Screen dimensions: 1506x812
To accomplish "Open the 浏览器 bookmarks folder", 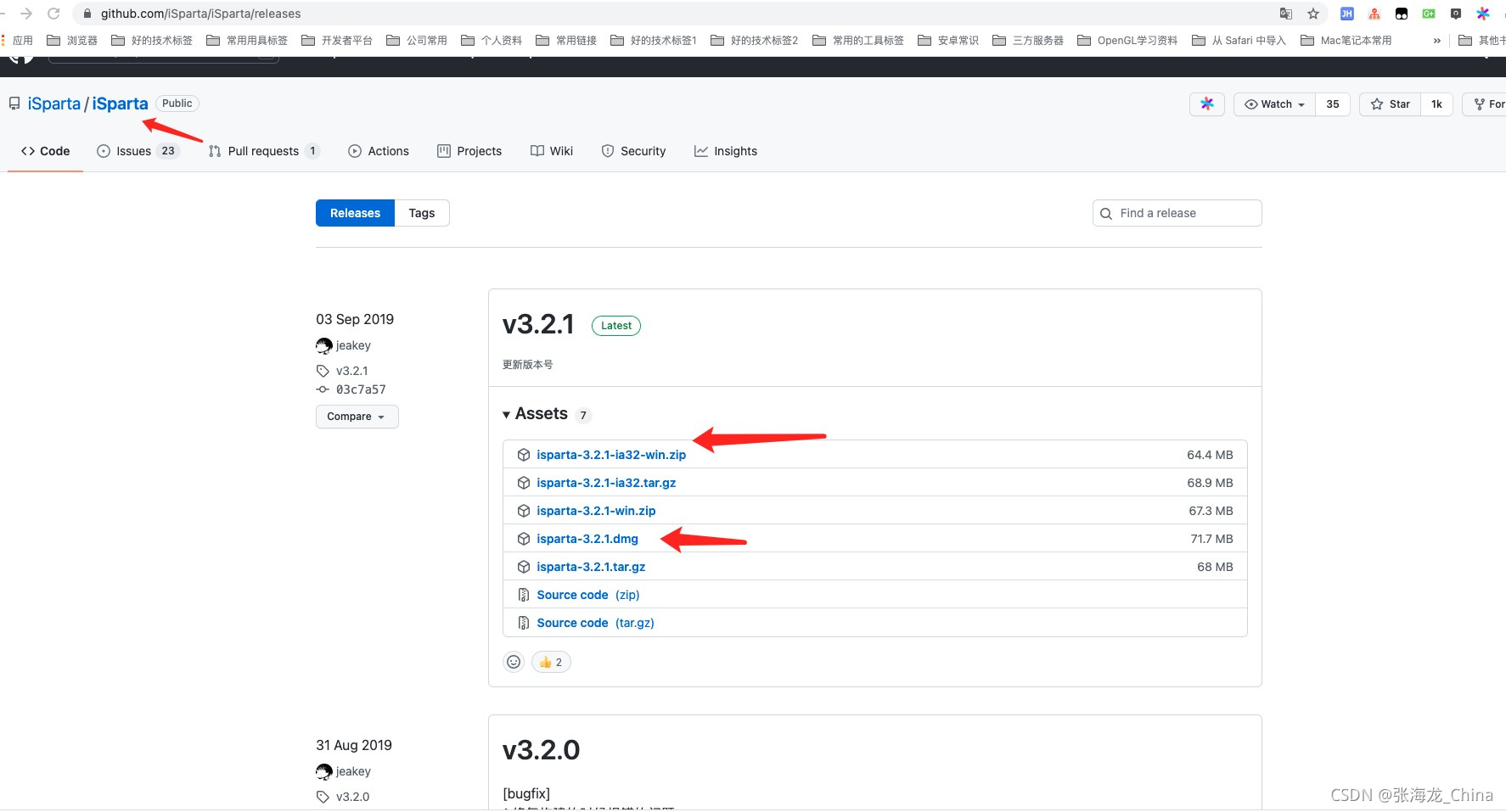I will pyautogui.click(x=72, y=40).
